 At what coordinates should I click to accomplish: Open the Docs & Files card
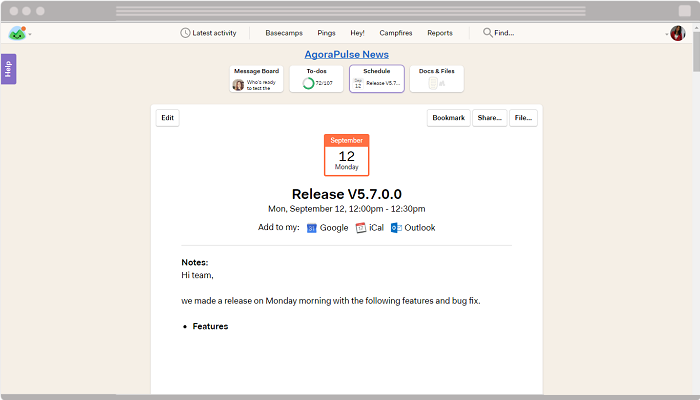[437, 79]
